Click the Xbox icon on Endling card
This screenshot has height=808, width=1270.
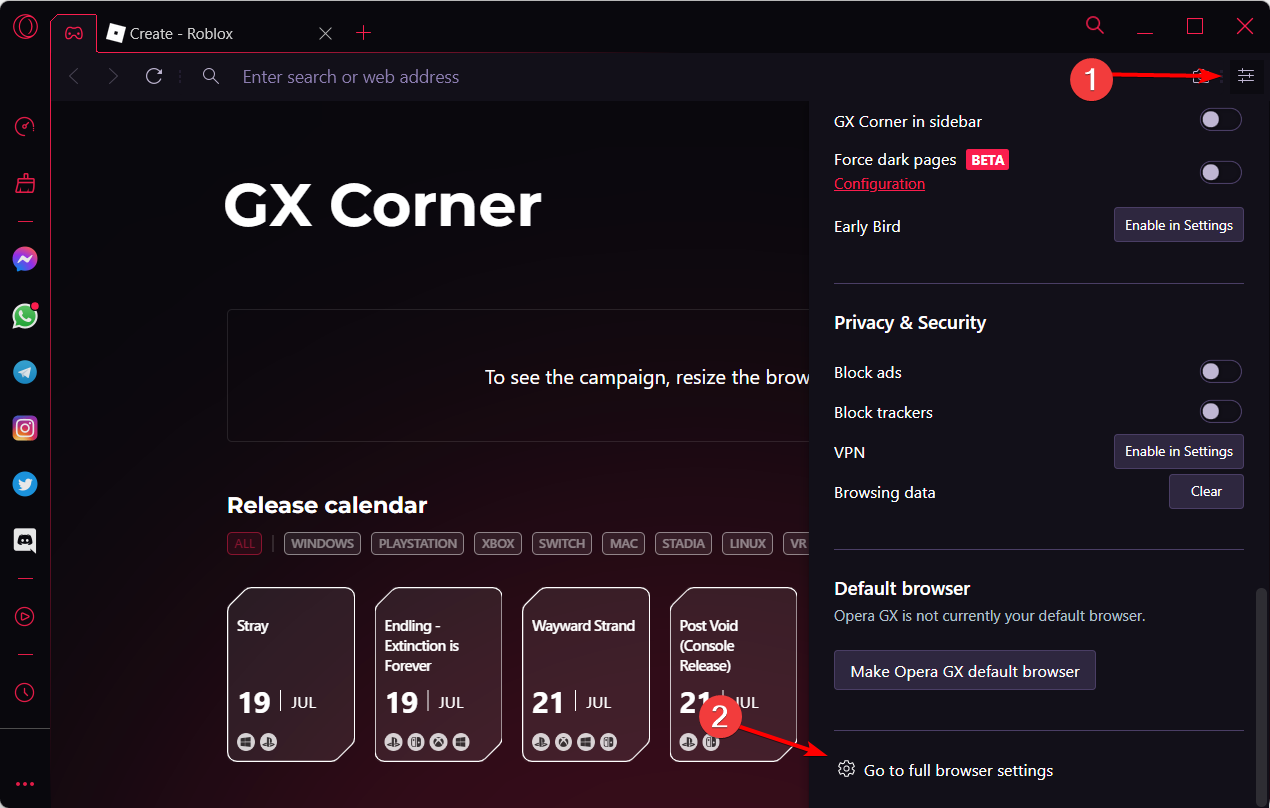(438, 742)
